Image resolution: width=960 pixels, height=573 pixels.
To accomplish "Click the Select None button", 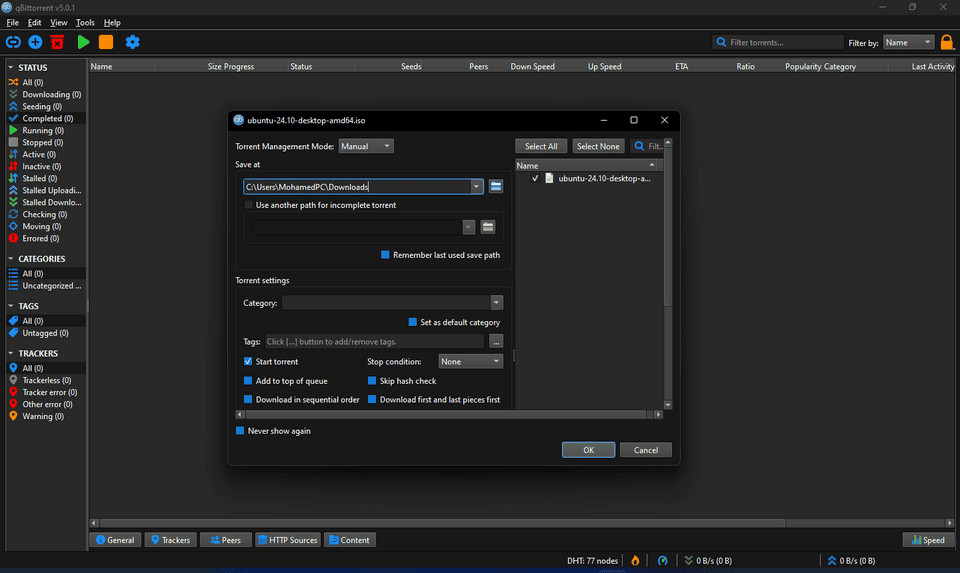I will coord(598,146).
